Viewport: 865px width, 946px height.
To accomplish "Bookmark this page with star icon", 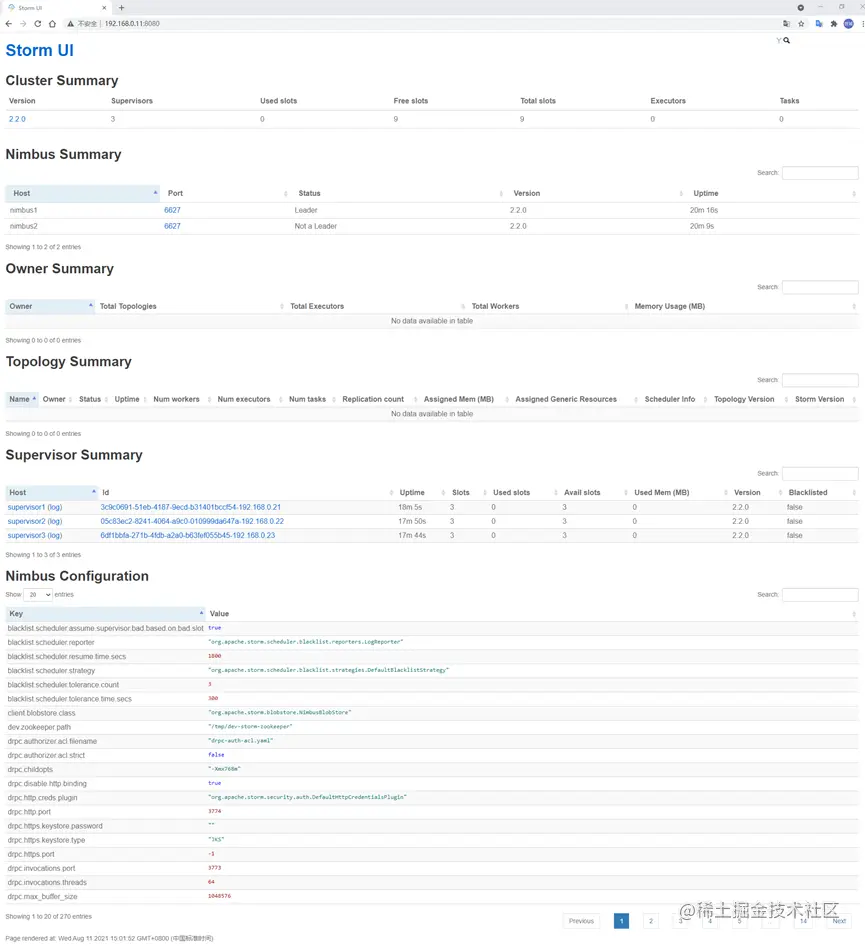I will [801, 24].
